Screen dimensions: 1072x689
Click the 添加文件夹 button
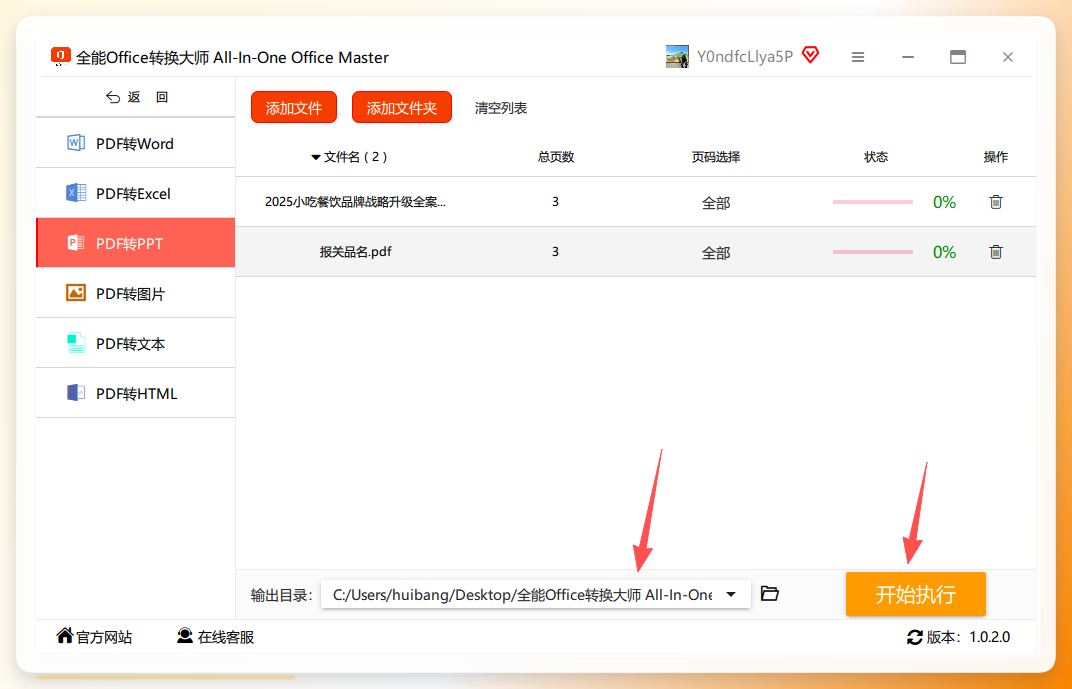(402, 107)
